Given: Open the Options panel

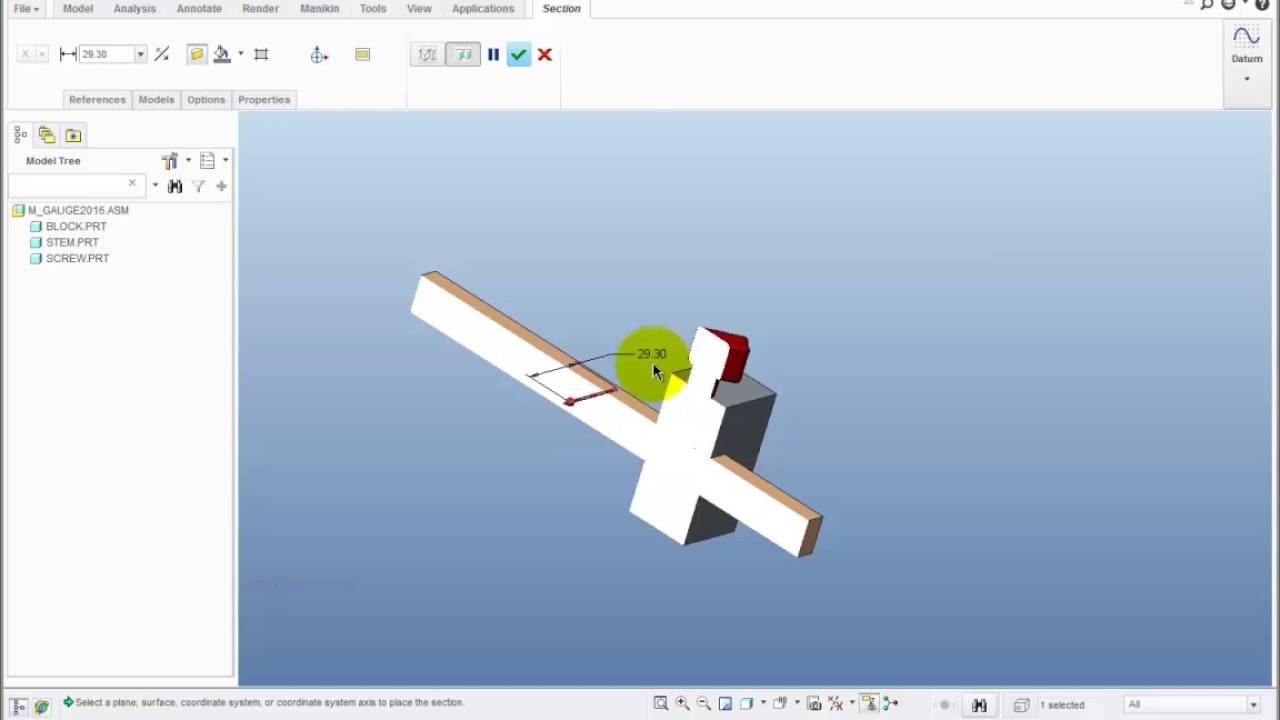Looking at the screenshot, I should 206,100.
